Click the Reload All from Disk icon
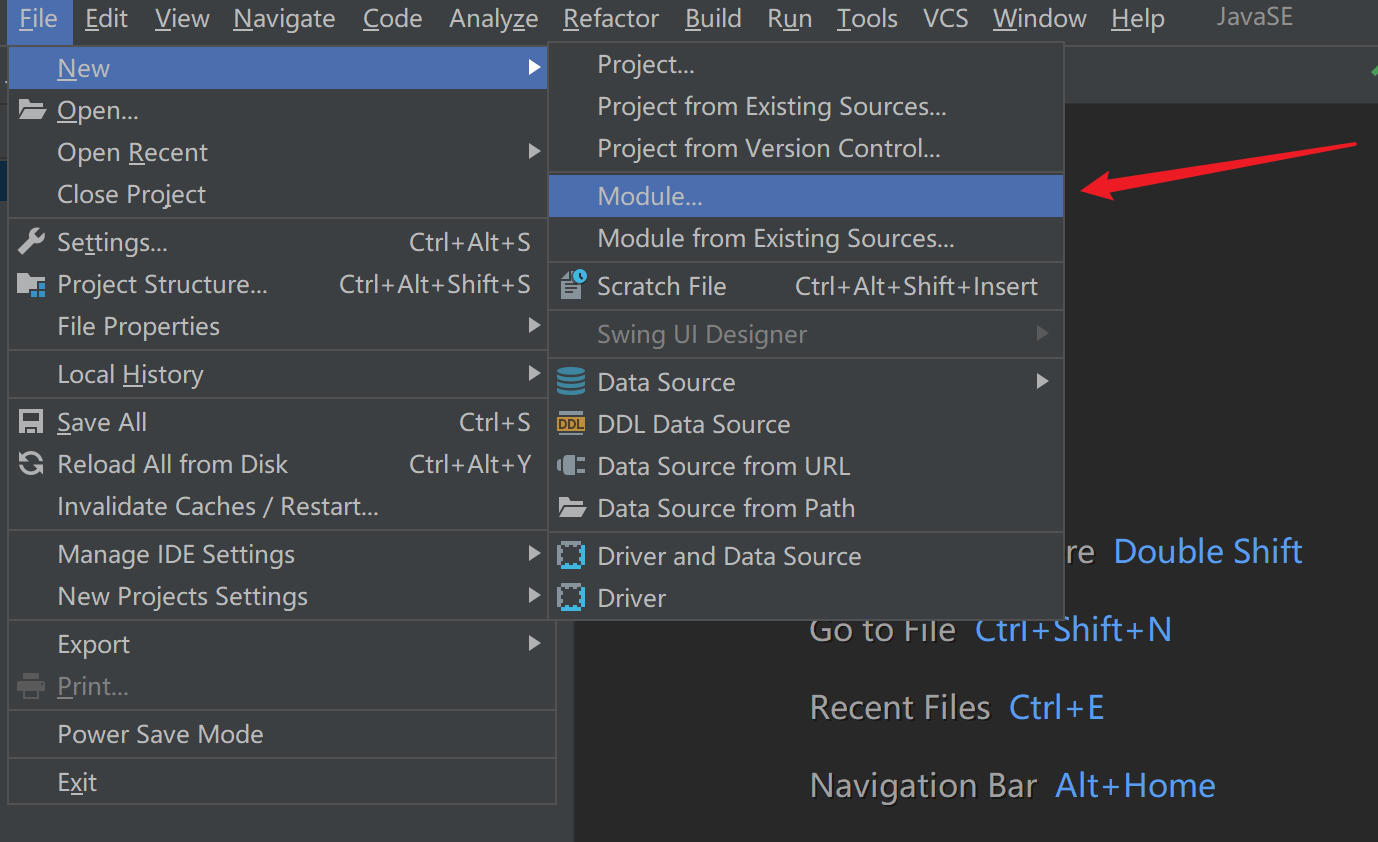The height and width of the screenshot is (842, 1378). click(x=32, y=464)
